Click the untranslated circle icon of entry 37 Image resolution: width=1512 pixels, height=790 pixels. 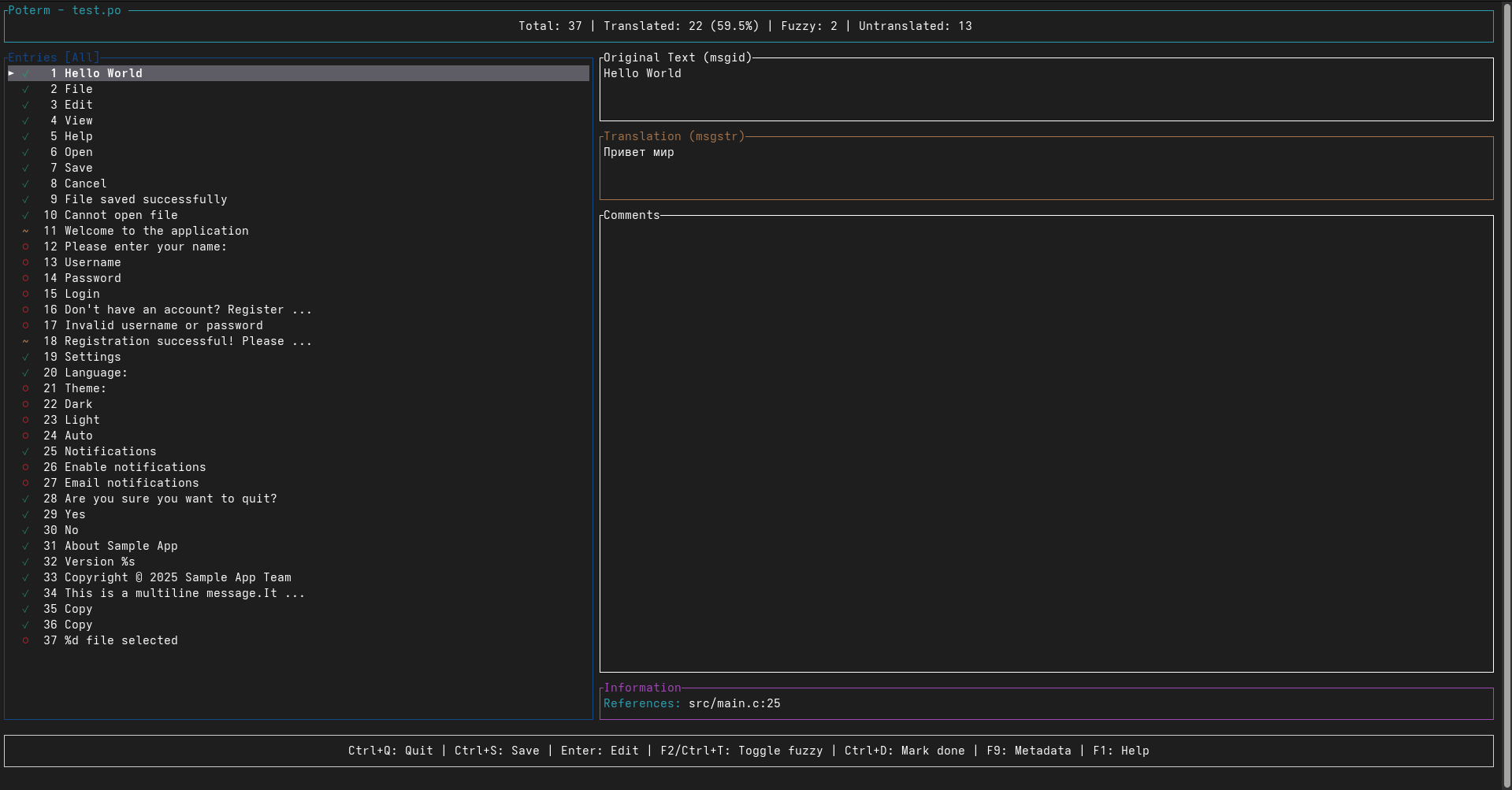(25, 640)
